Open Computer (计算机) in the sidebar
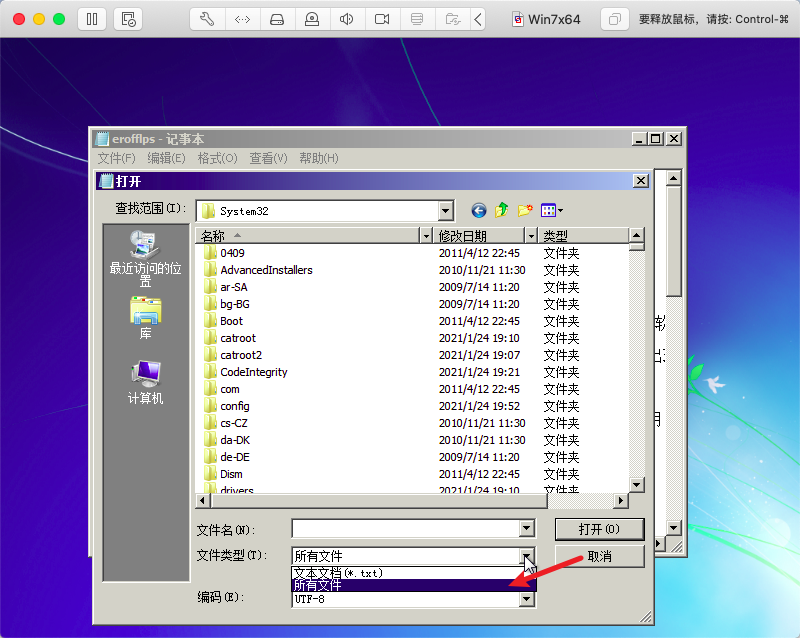This screenshot has width=800, height=638. tap(145, 382)
